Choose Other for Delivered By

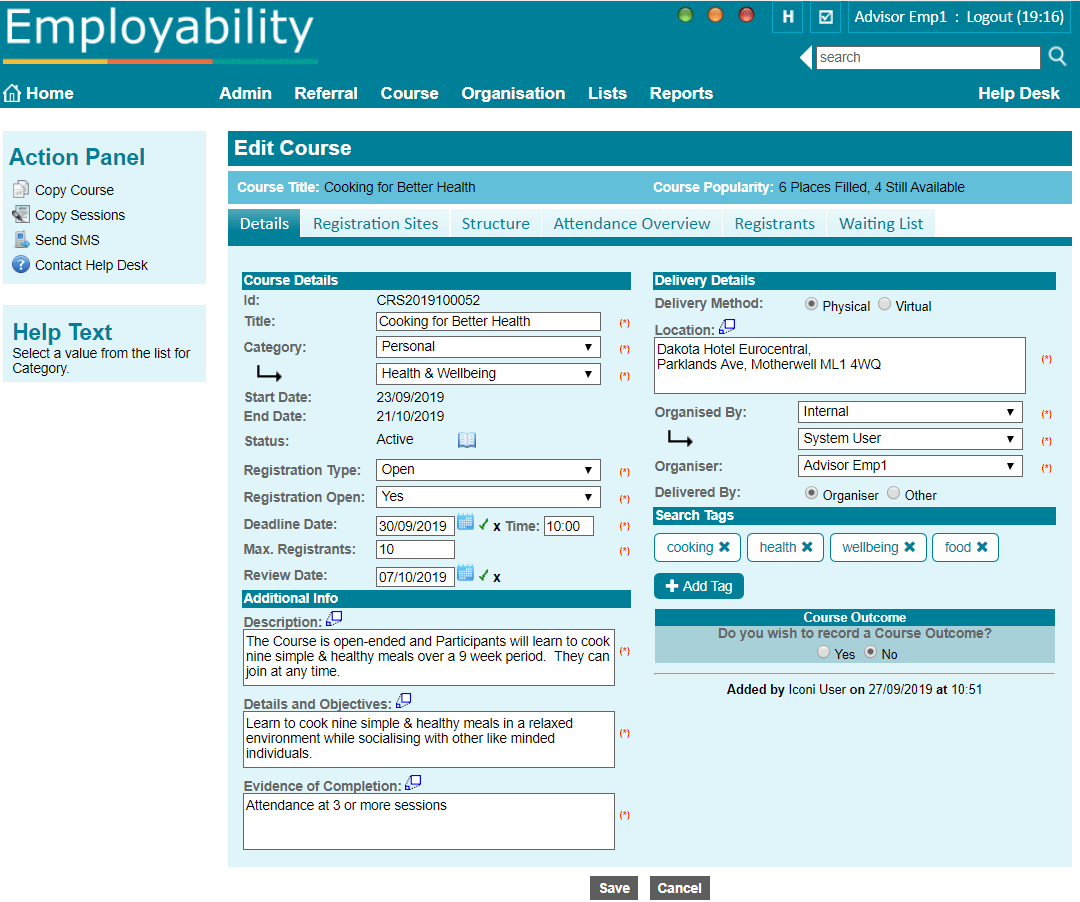click(891, 492)
